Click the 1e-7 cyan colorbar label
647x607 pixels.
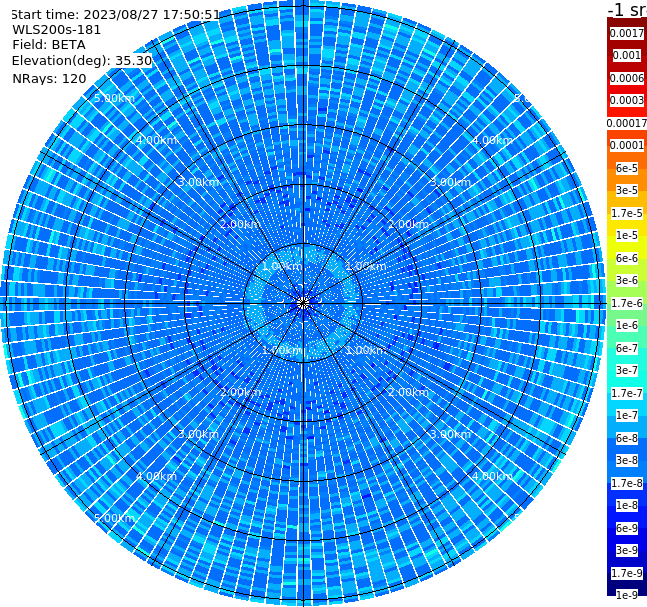[x=627, y=415]
